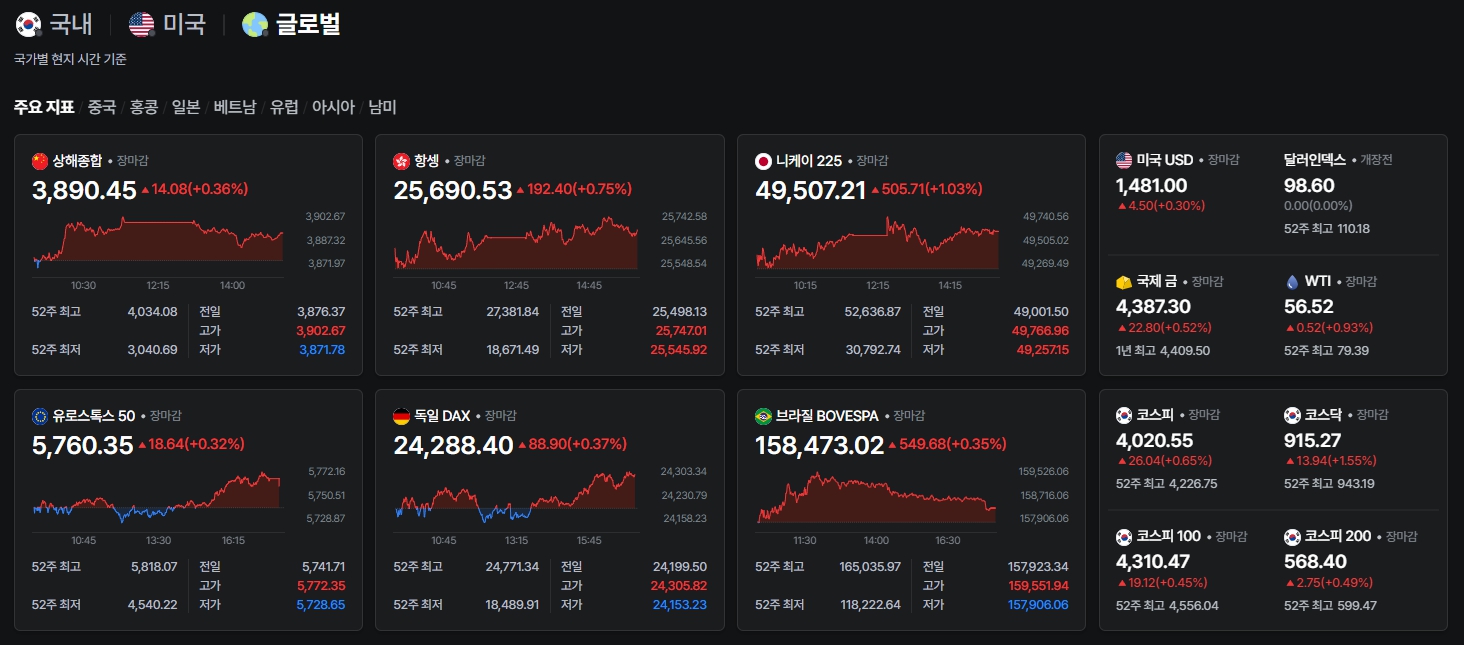Click the EU flag on 유로스톡스 50 card
1464x645 pixels.
pyautogui.click(x=40, y=416)
